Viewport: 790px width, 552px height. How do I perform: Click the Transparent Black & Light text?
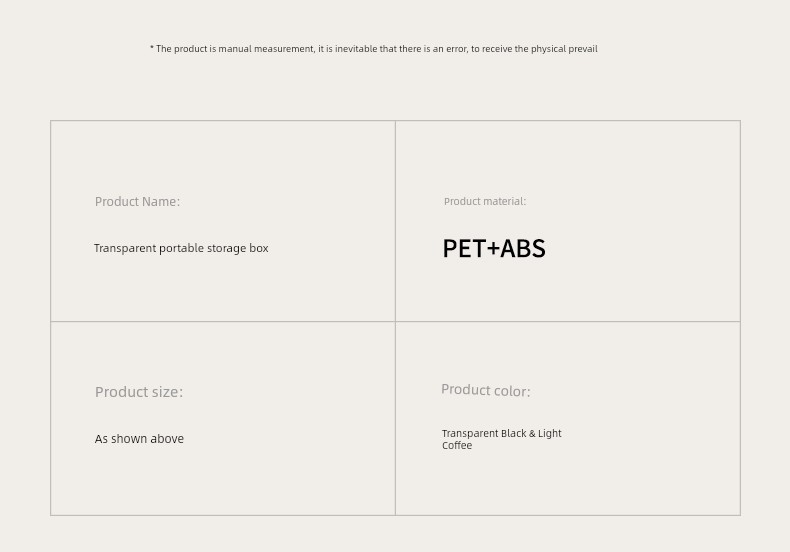502,433
